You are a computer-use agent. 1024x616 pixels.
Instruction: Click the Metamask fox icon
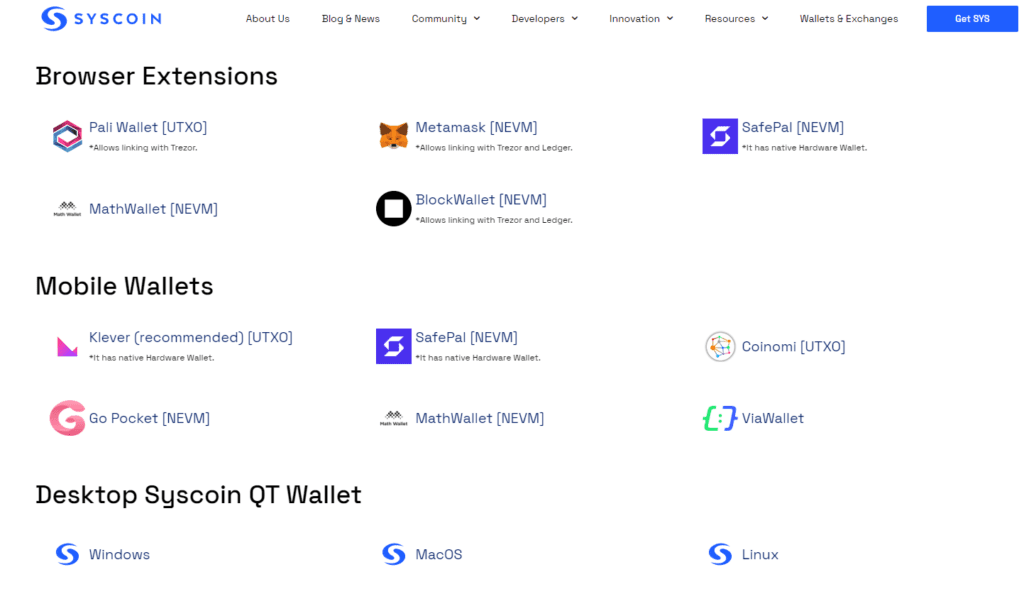[394, 136]
